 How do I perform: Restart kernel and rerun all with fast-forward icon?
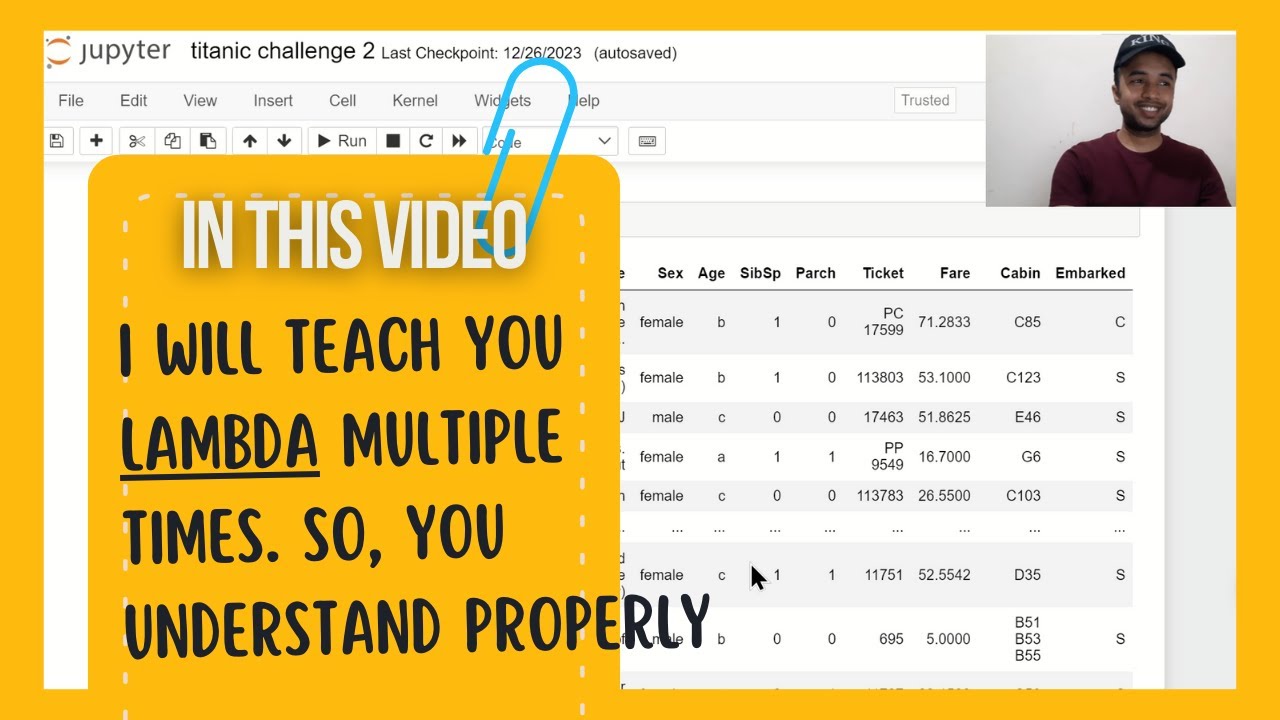click(459, 141)
